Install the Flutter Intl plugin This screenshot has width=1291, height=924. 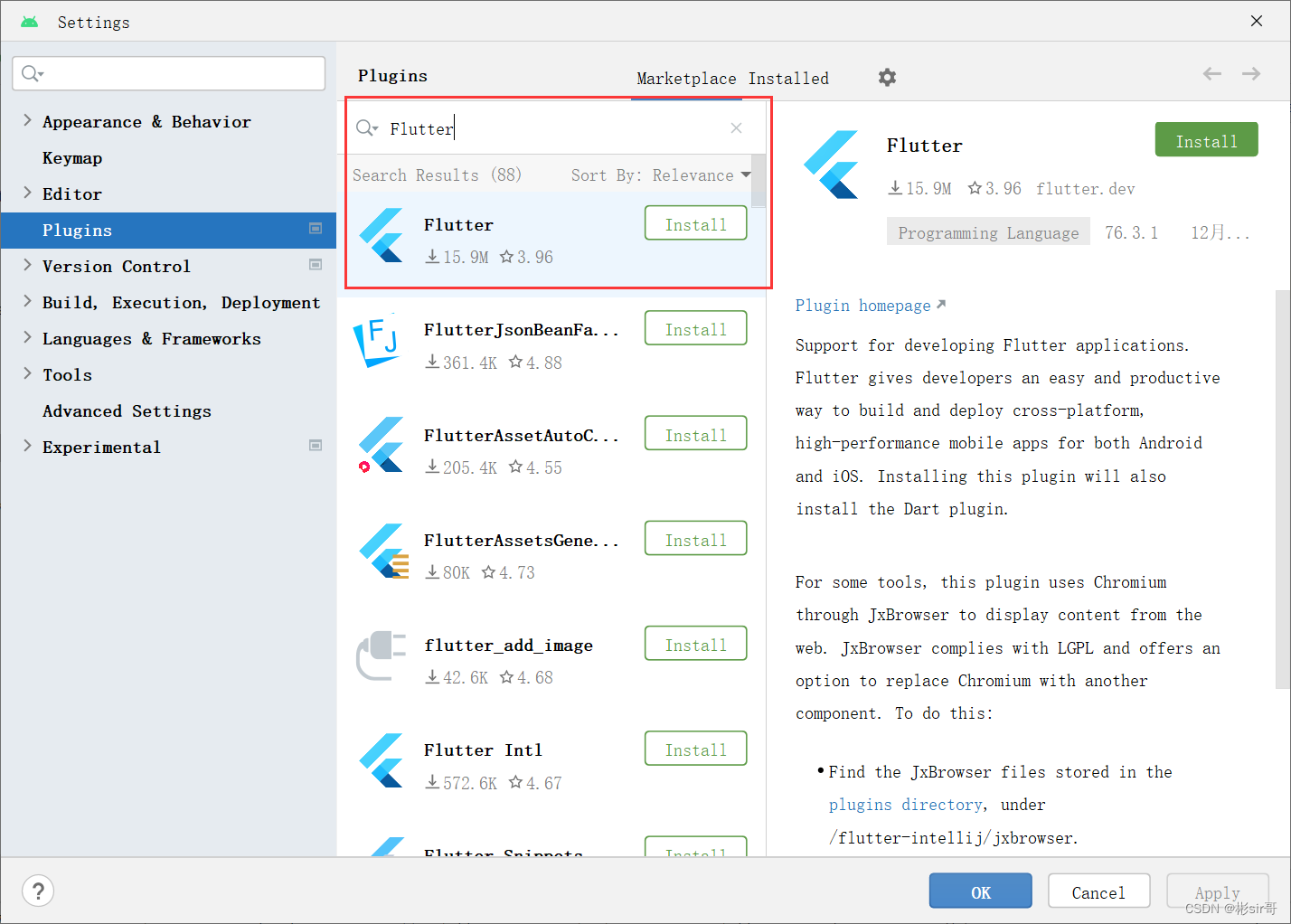click(696, 749)
